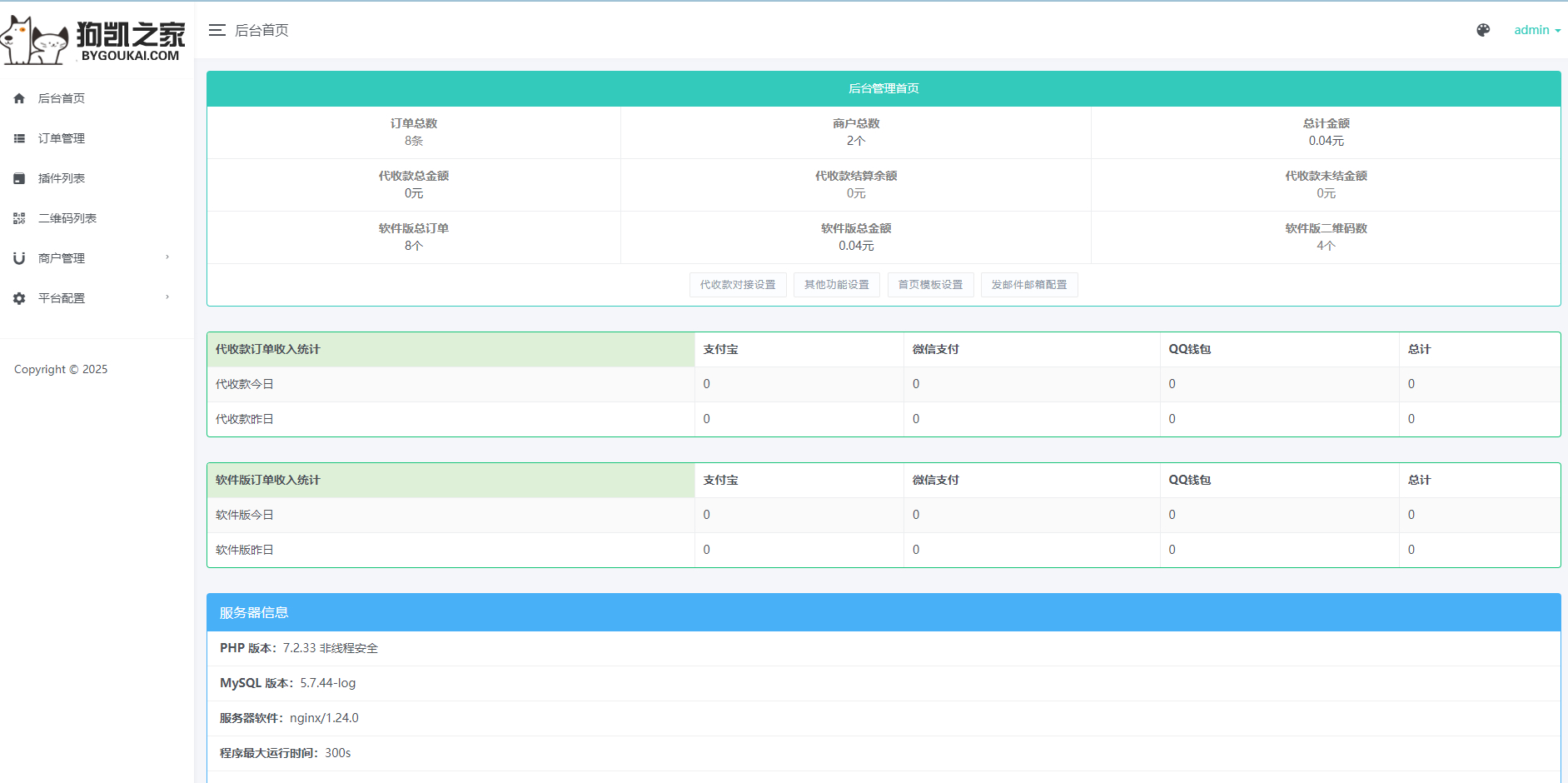Click the 发邮件邮箱配置 button
Screen dimensions: 1568x783
click(x=1029, y=285)
